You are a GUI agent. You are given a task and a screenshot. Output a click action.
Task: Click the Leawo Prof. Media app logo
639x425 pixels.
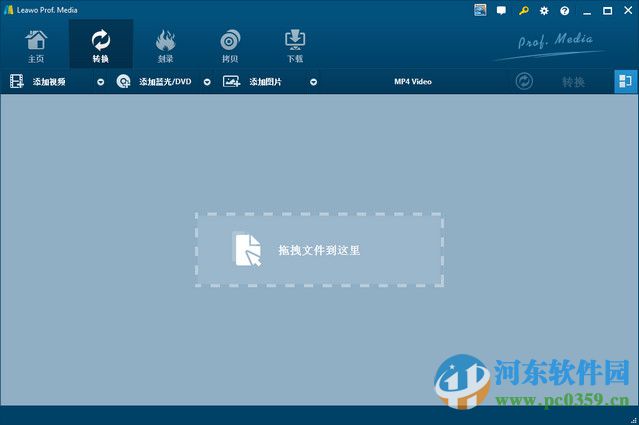coord(9,10)
